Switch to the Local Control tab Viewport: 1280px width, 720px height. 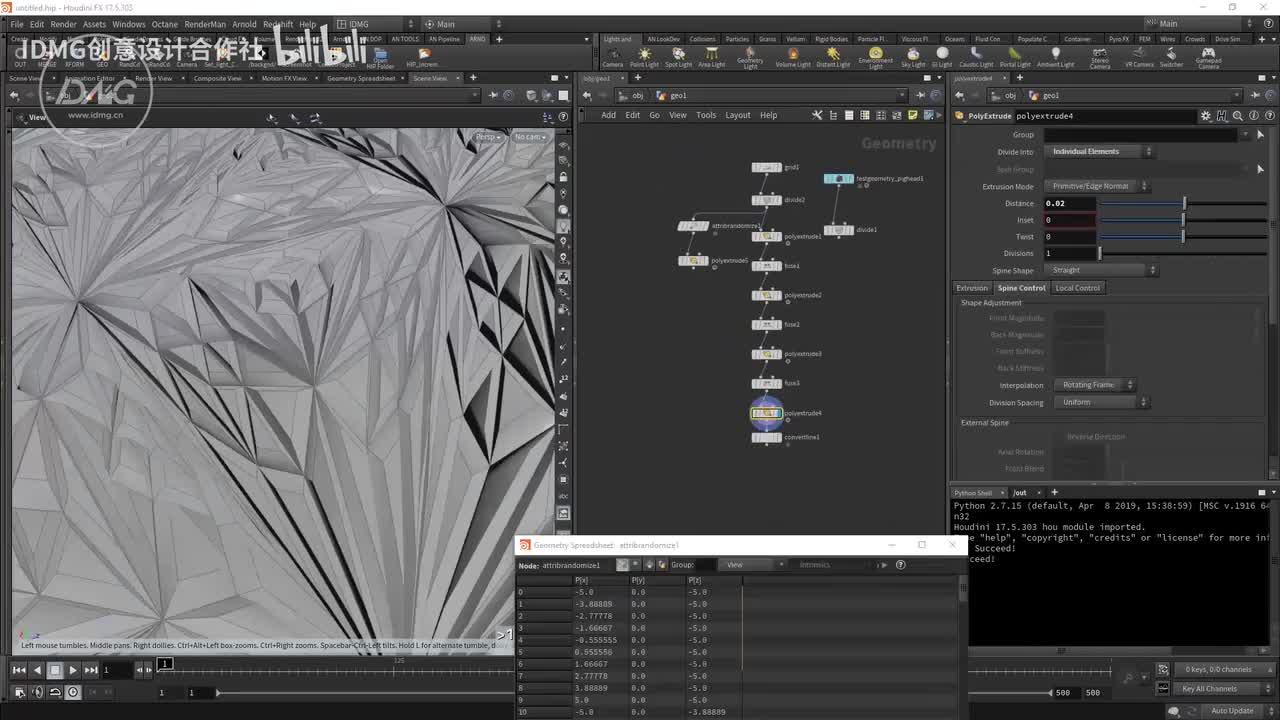[x=1077, y=288]
